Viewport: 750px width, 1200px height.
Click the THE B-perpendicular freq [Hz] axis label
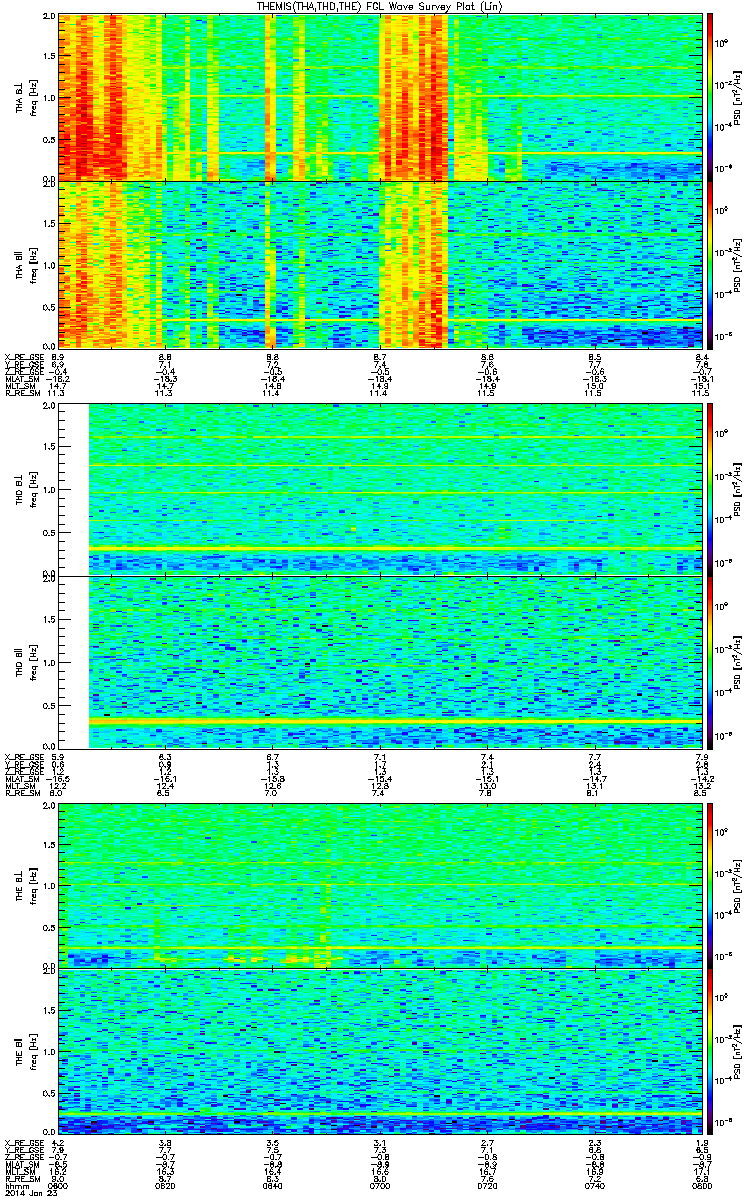pyautogui.click(x=32, y=885)
